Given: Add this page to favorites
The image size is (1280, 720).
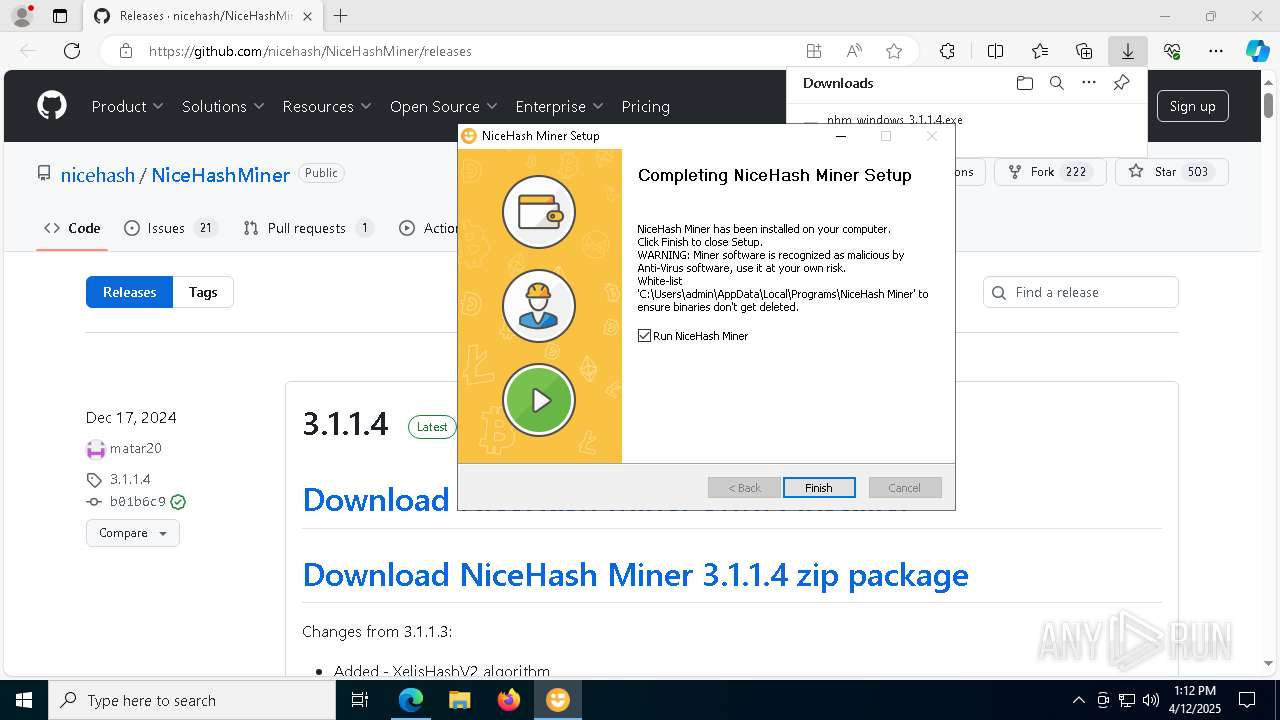Looking at the screenshot, I should tap(894, 51).
